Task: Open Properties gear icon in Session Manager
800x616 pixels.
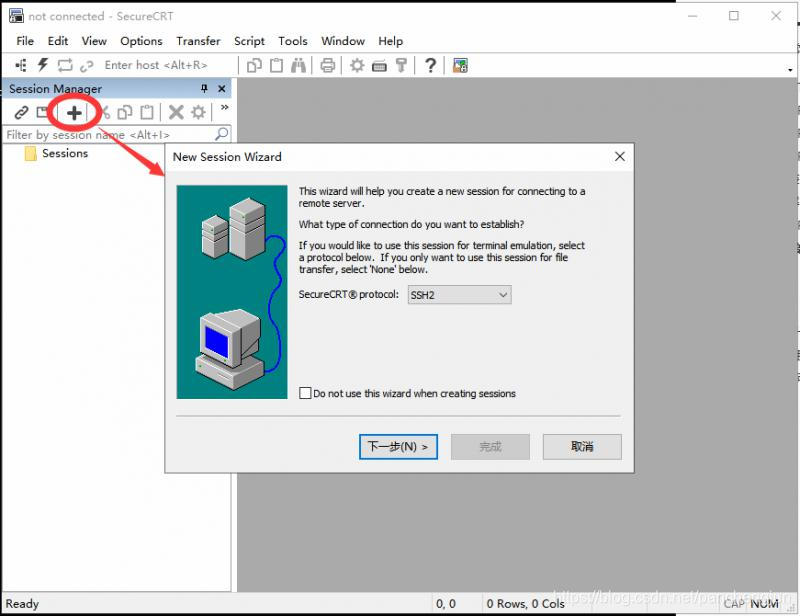Action: (x=198, y=112)
